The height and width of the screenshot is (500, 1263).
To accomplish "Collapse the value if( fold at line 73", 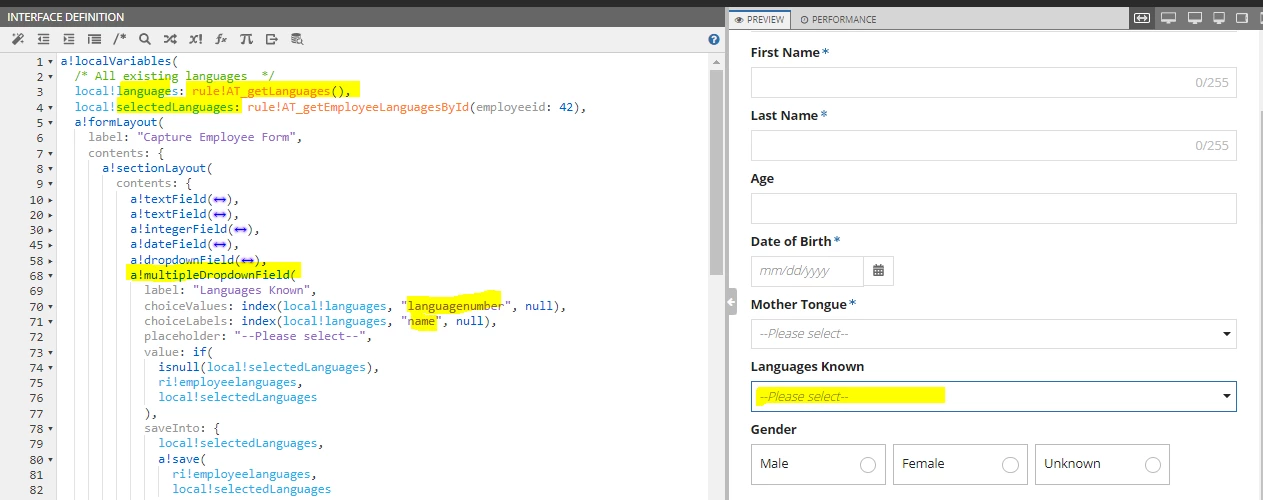I will tap(51, 352).
